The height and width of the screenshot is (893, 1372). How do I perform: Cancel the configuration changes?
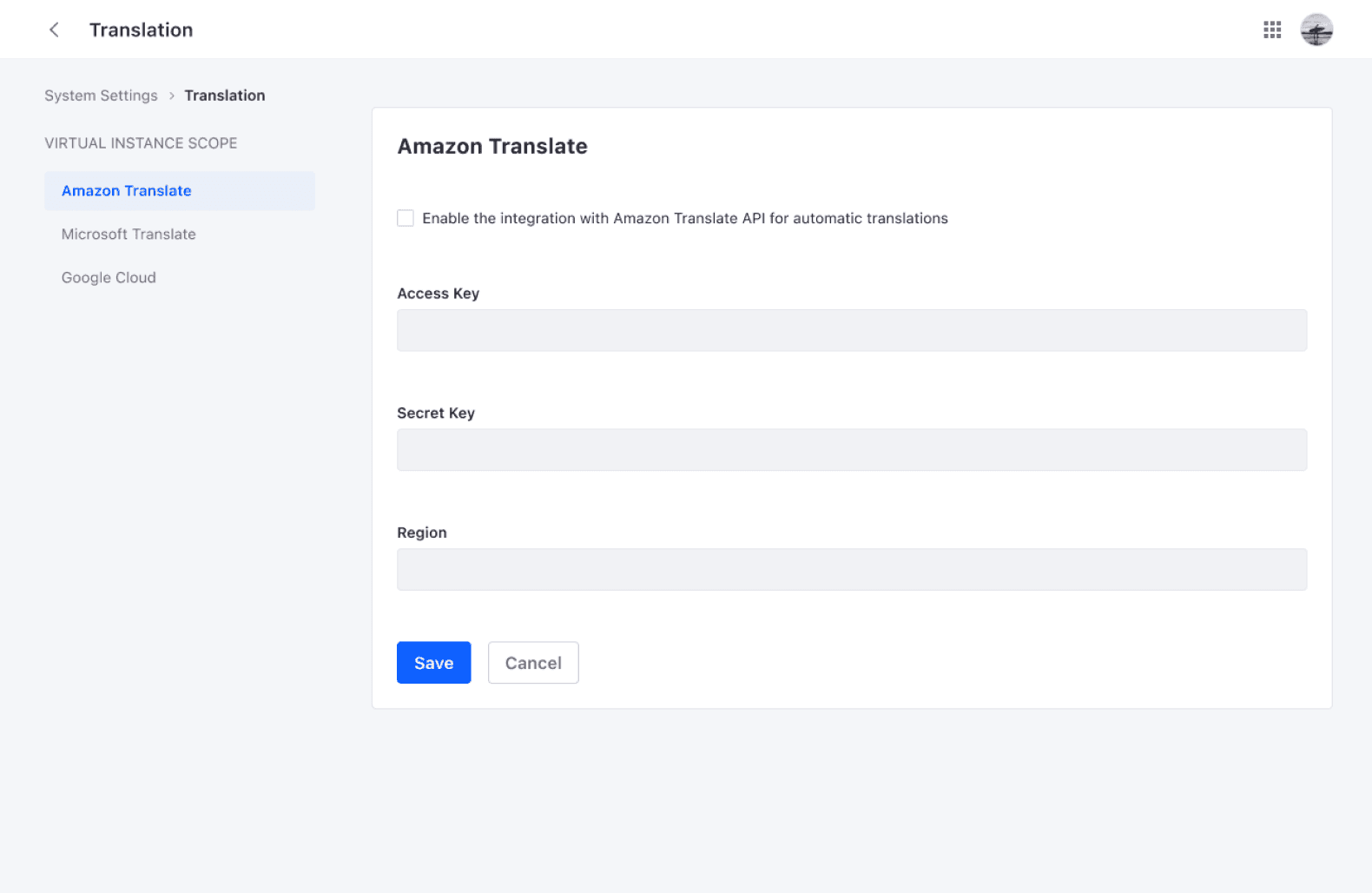click(x=533, y=663)
